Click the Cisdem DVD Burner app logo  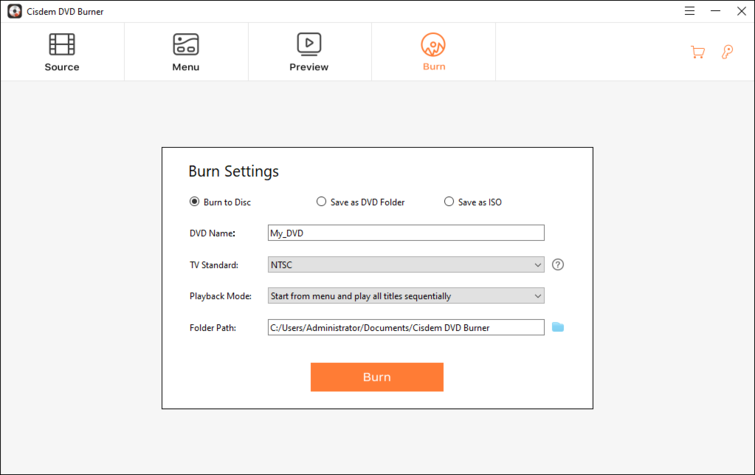click(14, 12)
